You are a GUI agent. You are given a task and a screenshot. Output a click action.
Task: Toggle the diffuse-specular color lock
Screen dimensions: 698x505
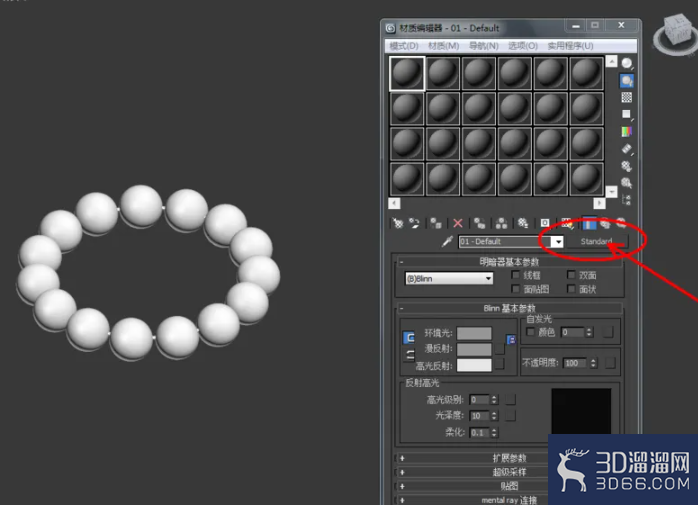(x=409, y=355)
